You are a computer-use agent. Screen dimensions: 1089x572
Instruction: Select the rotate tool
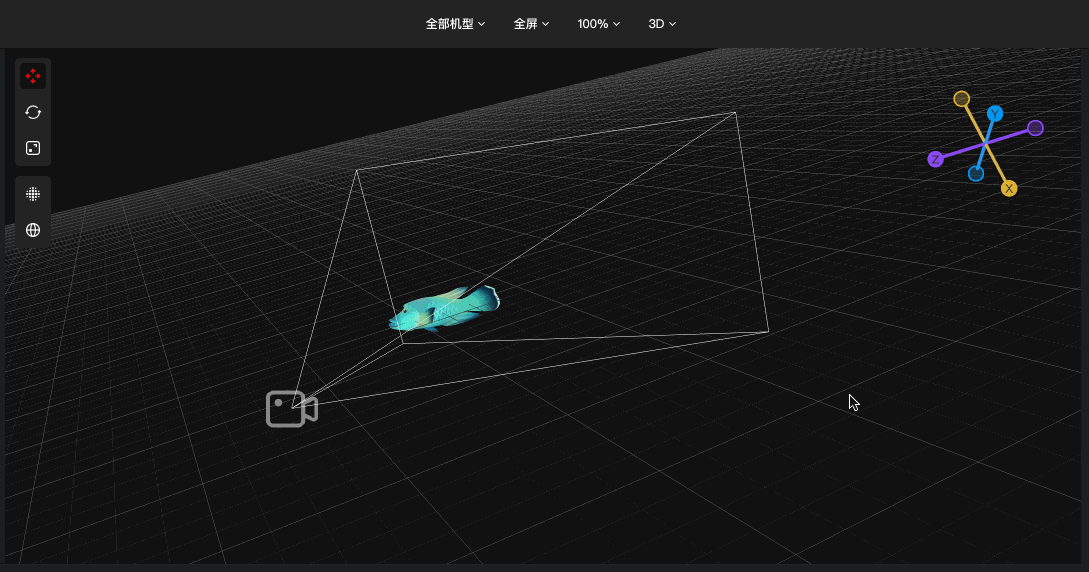(33, 112)
